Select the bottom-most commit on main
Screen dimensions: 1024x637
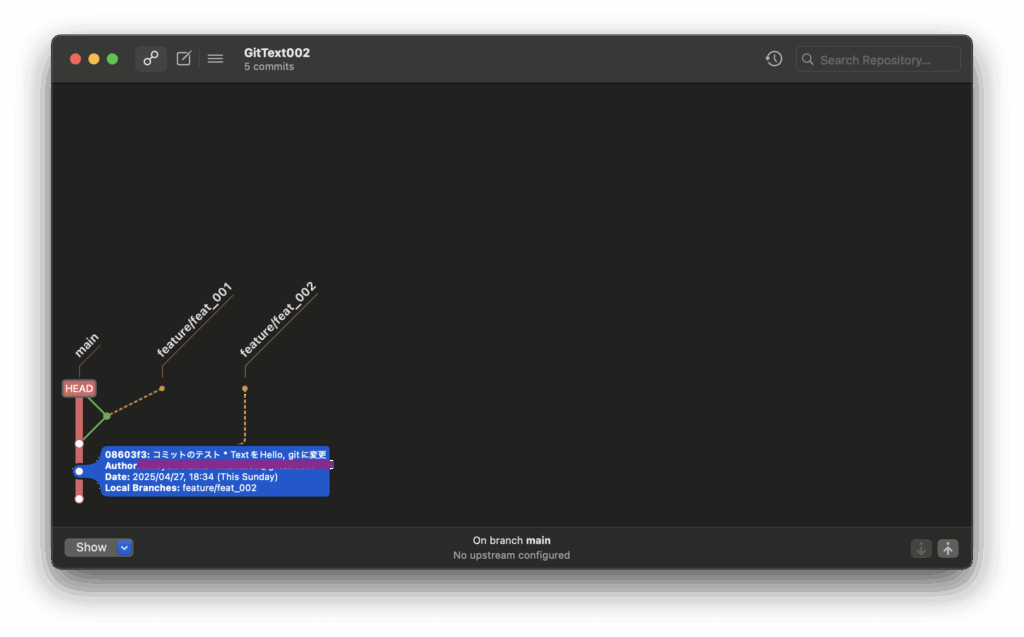tap(79, 499)
